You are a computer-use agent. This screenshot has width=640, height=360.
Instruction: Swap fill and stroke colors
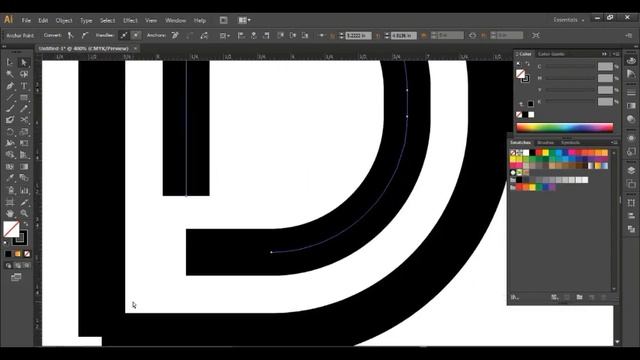26,224
